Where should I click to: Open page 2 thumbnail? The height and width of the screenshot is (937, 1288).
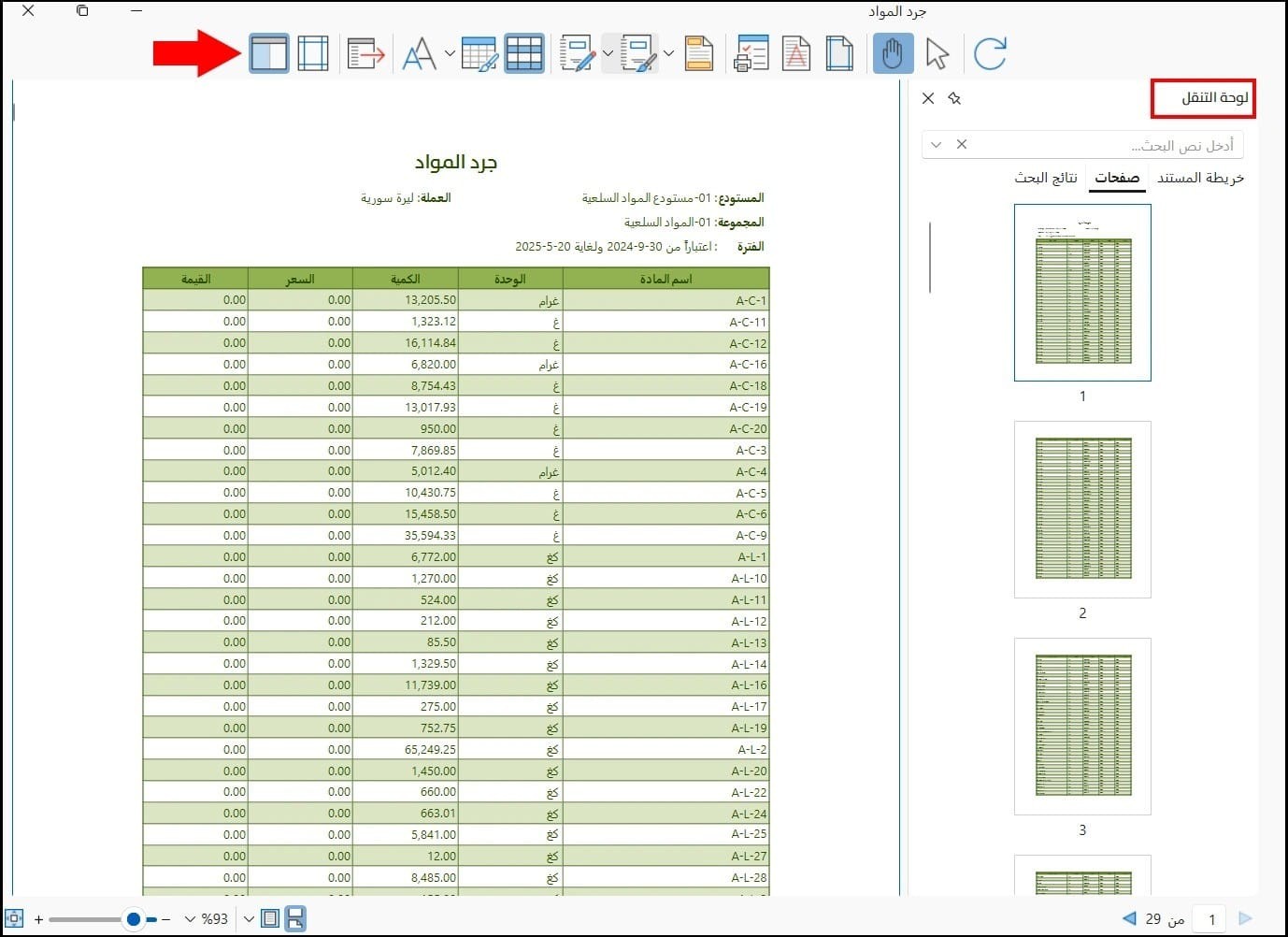point(1082,510)
